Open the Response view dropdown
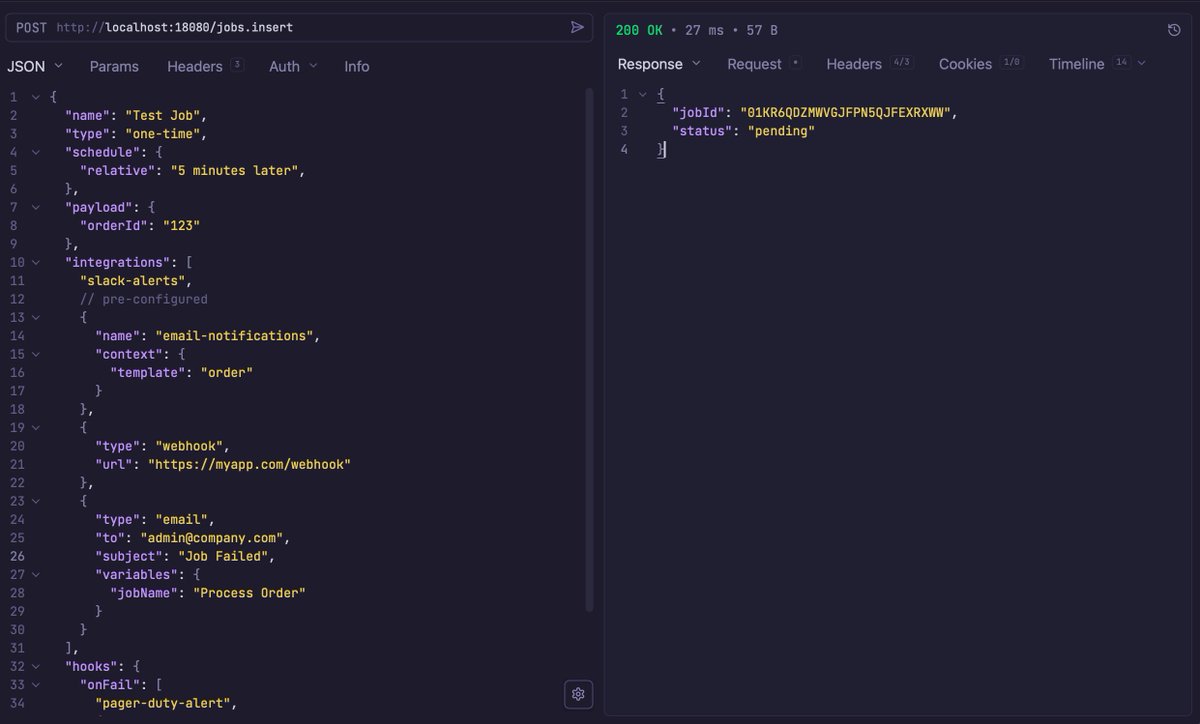The width and height of the screenshot is (1200, 724). click(x=659, y=64)
